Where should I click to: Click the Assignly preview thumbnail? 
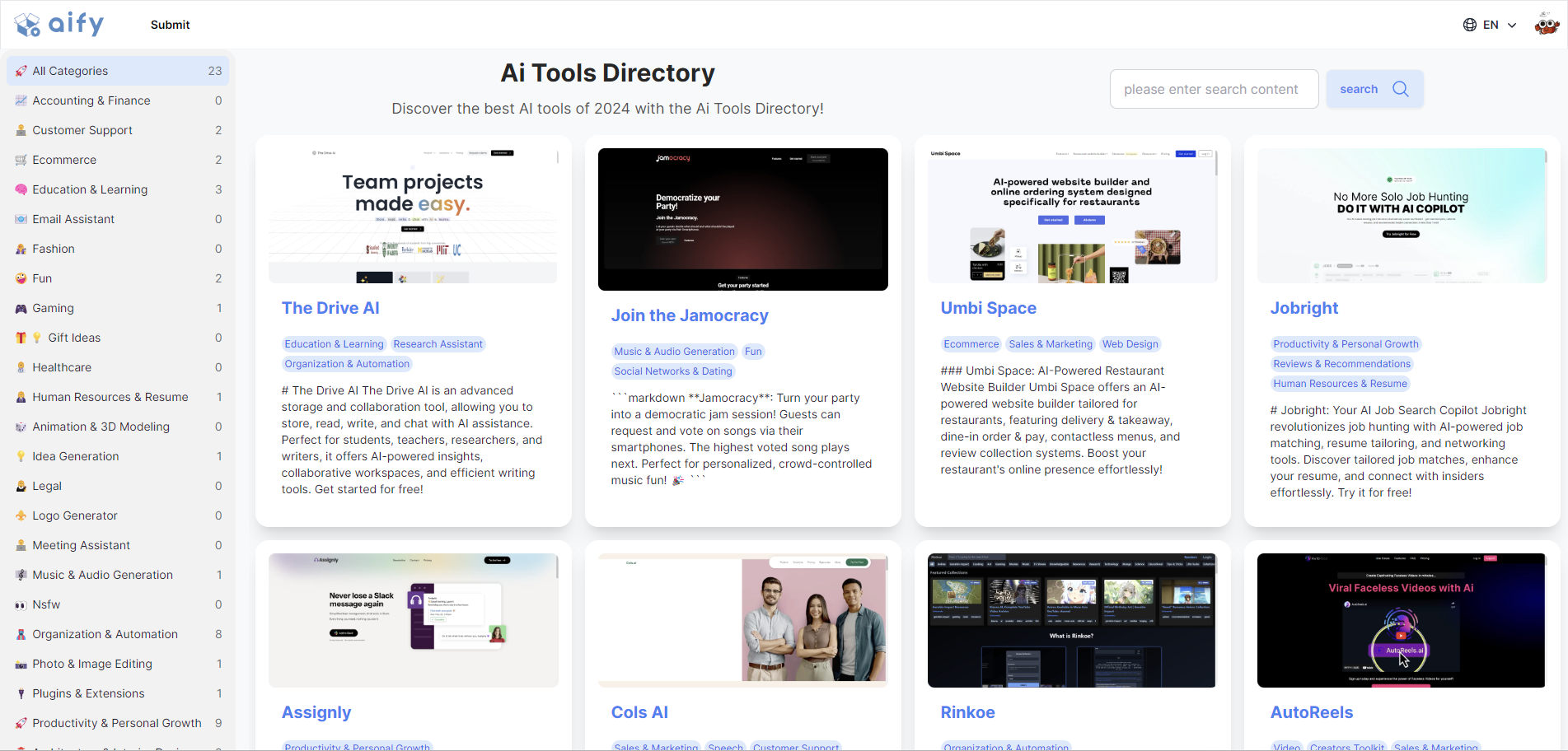click(414, 620)
